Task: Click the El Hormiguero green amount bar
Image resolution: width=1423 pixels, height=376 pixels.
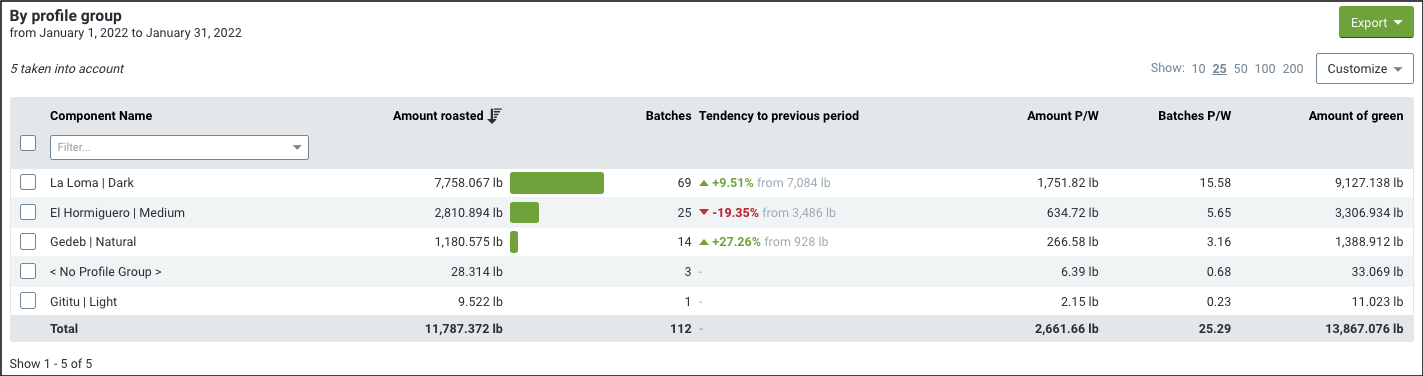Action: click(524, 213)
